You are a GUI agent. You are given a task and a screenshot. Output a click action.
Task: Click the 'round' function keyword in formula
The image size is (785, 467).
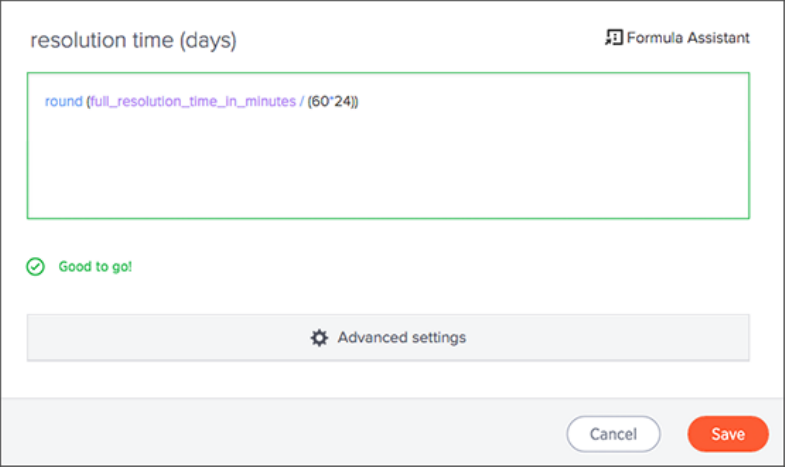(63, 102)
